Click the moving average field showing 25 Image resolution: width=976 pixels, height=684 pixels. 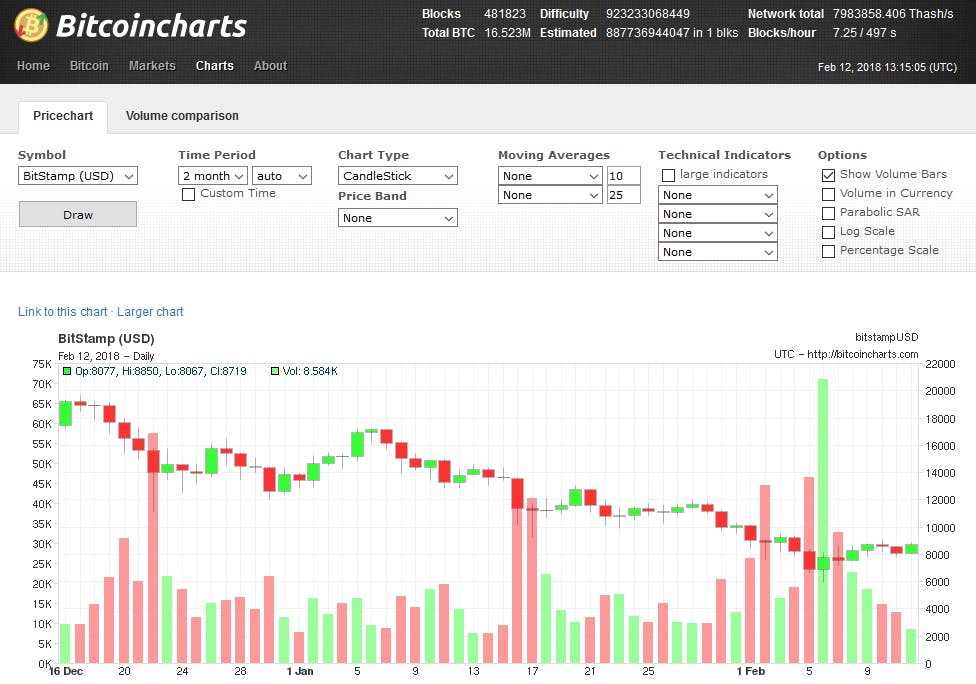point(624,195)
